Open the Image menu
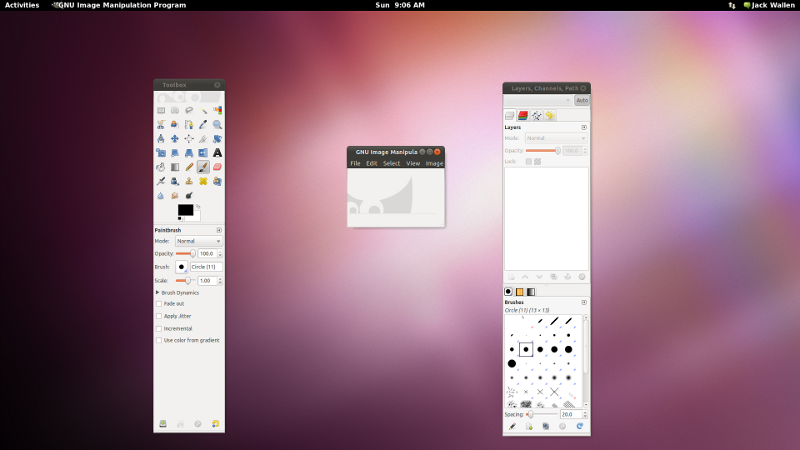Viewport: 800px width, 450px height. tap(434, 163)
